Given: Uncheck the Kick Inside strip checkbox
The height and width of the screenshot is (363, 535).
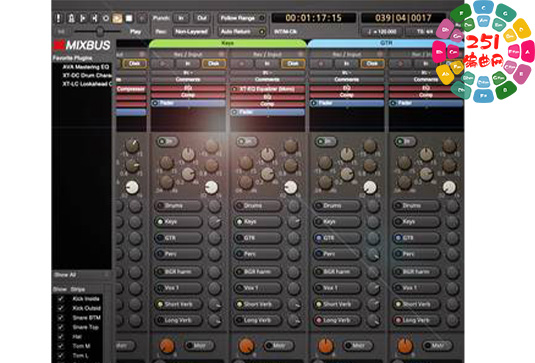Looking at the screenshot, I should (61, 299).
